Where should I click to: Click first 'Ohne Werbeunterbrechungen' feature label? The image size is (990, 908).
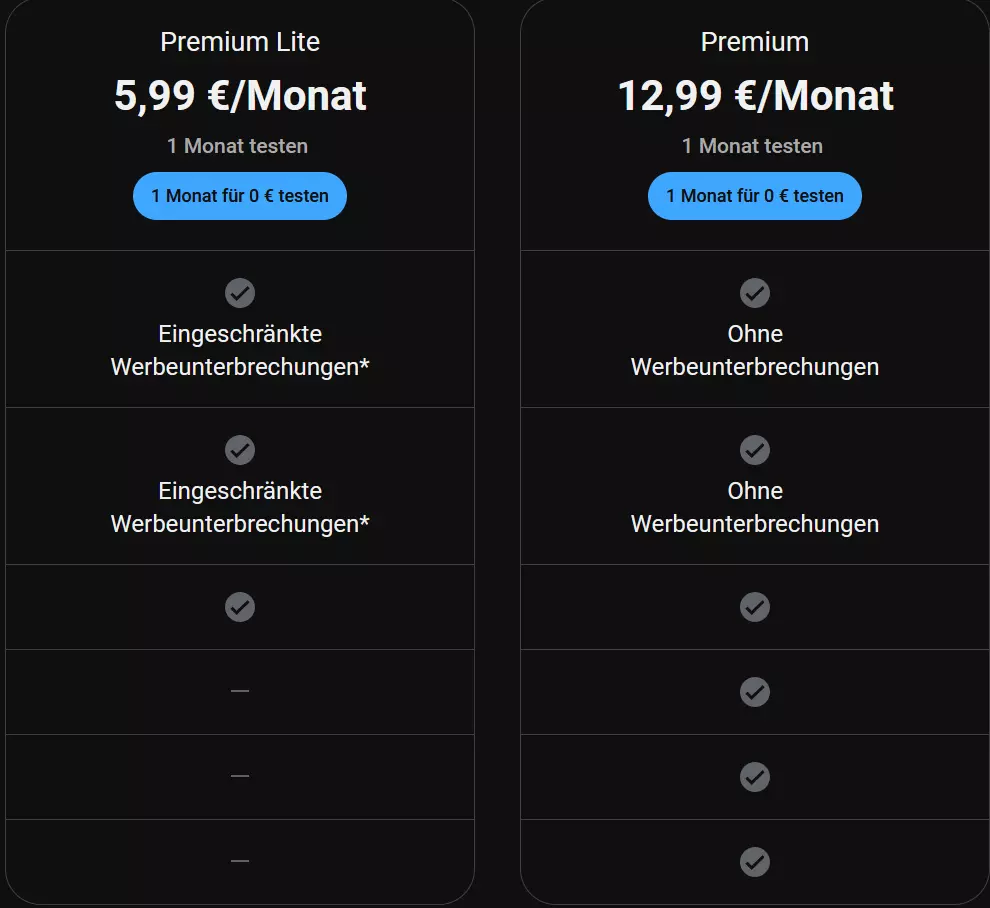[754, 350]
